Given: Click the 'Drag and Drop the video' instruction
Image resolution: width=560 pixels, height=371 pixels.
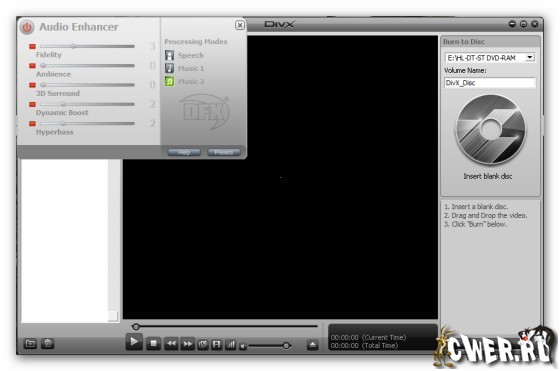Looking at the screenshot, I should pyautogui.click(x=485, y=216).
